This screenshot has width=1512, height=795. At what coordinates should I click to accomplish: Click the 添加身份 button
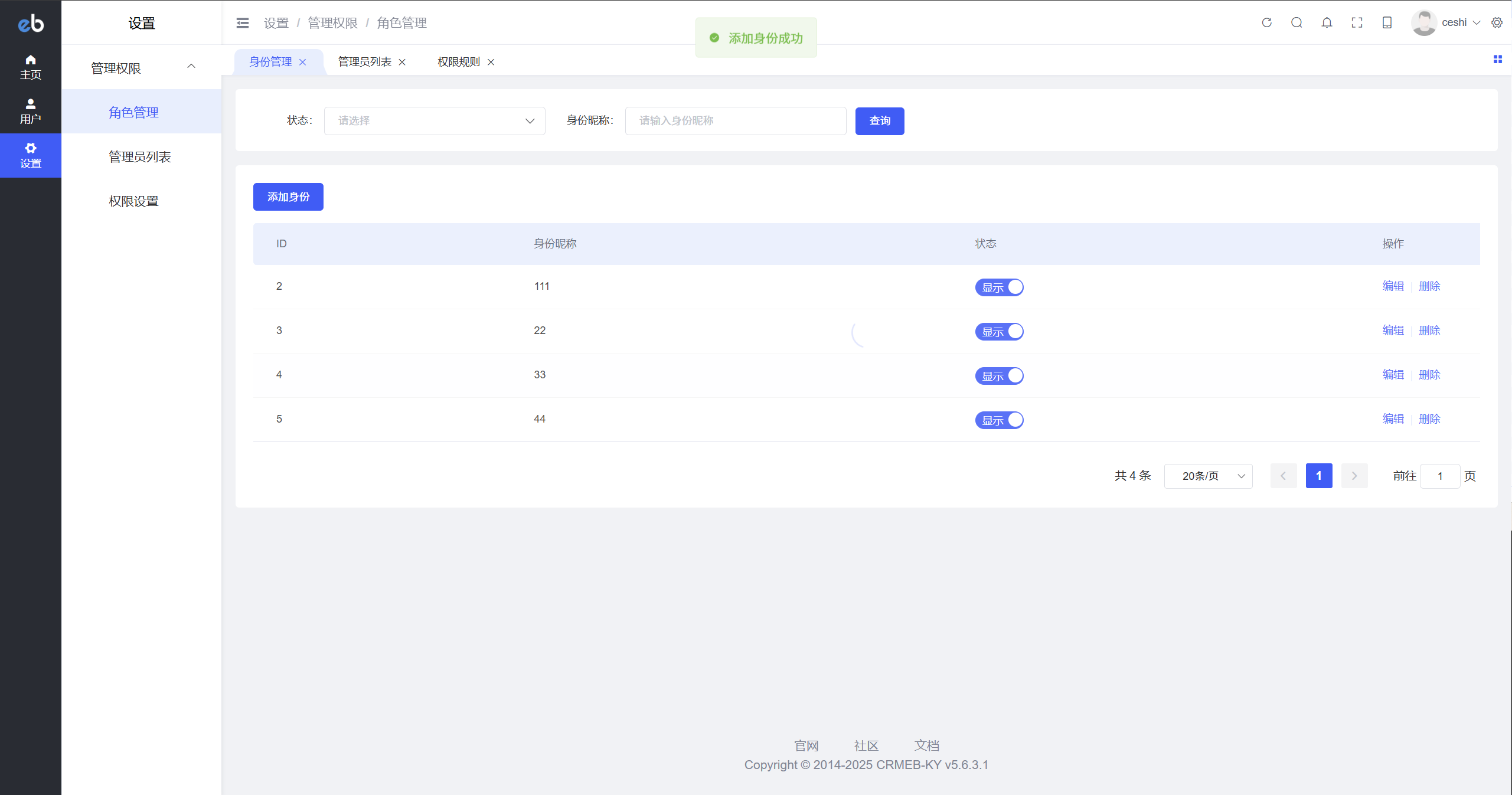coord(288,197)
